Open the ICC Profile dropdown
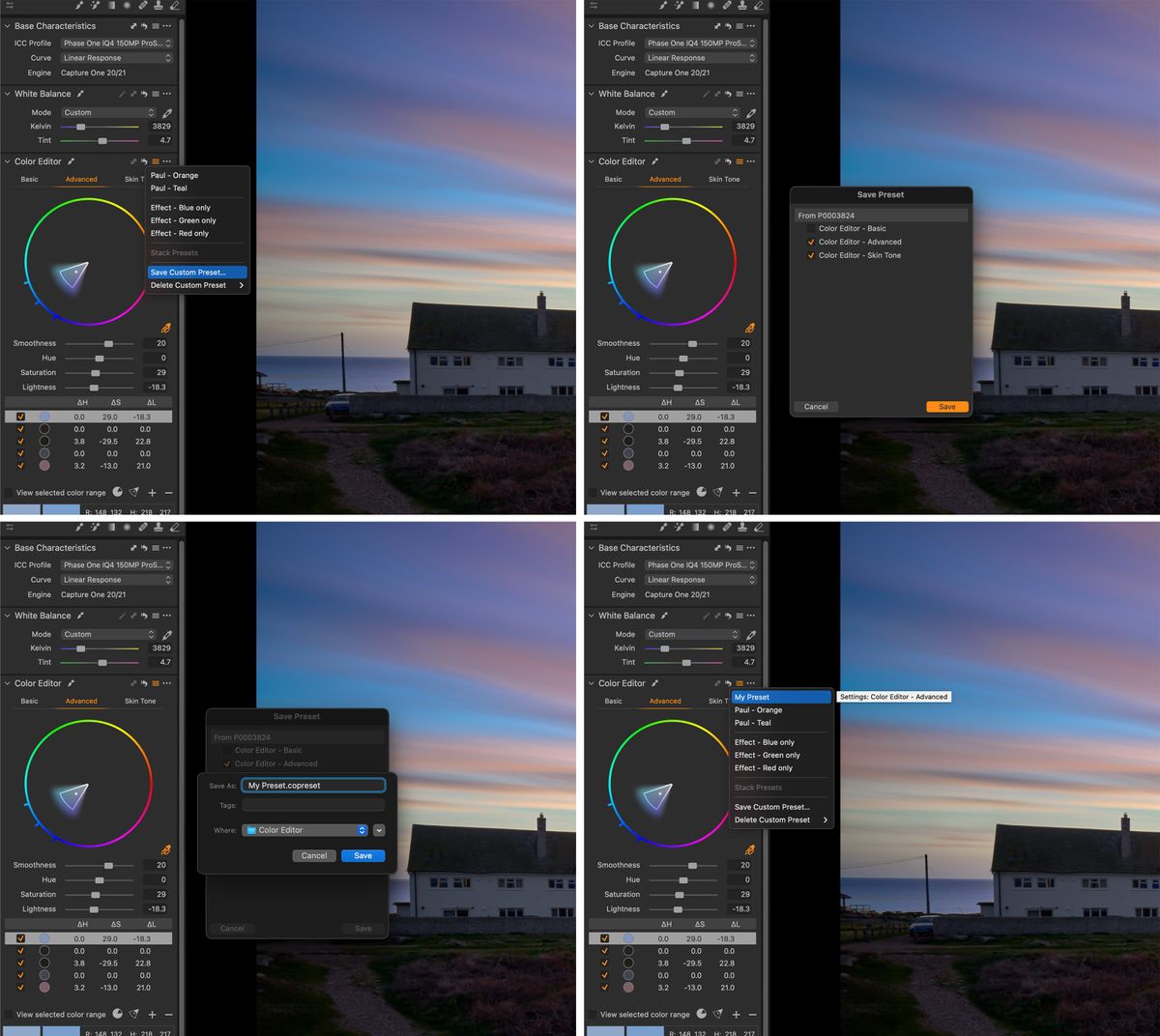 pyautogui.click(x=116, y=43)
